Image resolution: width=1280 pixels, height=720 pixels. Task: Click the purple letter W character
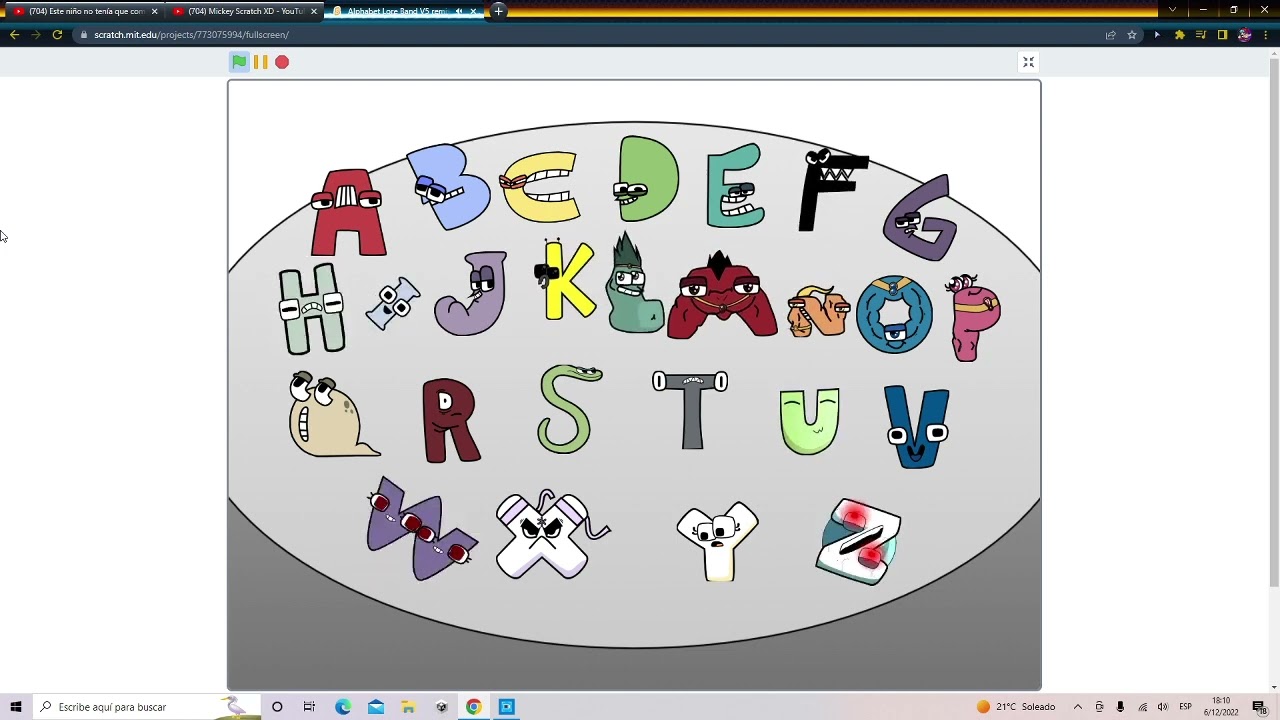(x=421, y=529)
